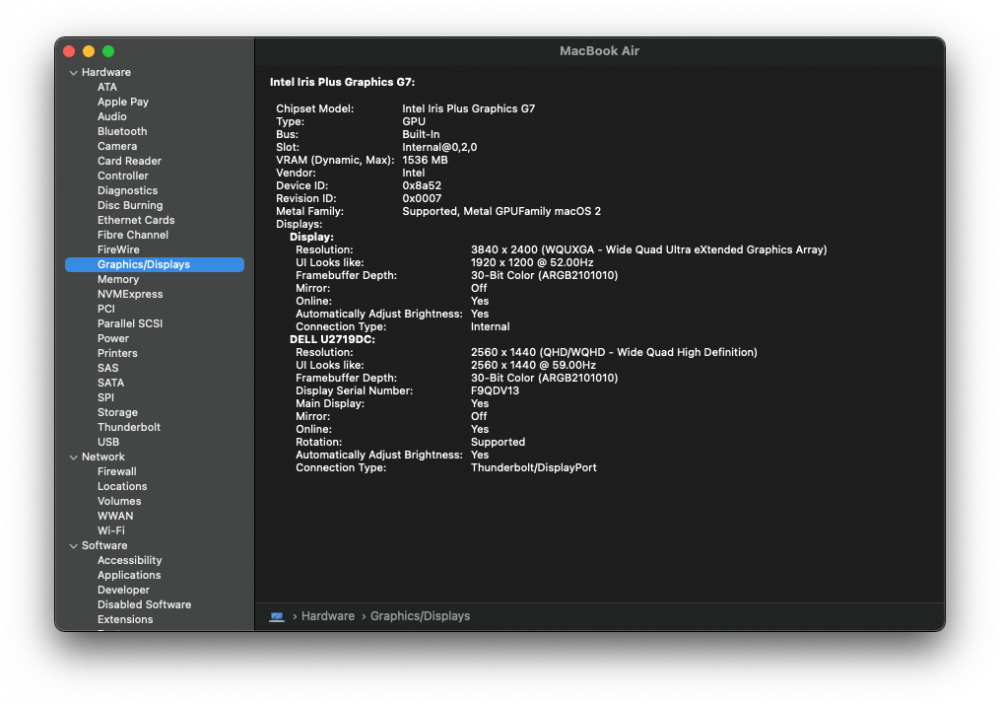Screen dimensions: 1000x704
Task: Select Camera in the sidebar
Action: pyautogui.click(x=117, y=146)
